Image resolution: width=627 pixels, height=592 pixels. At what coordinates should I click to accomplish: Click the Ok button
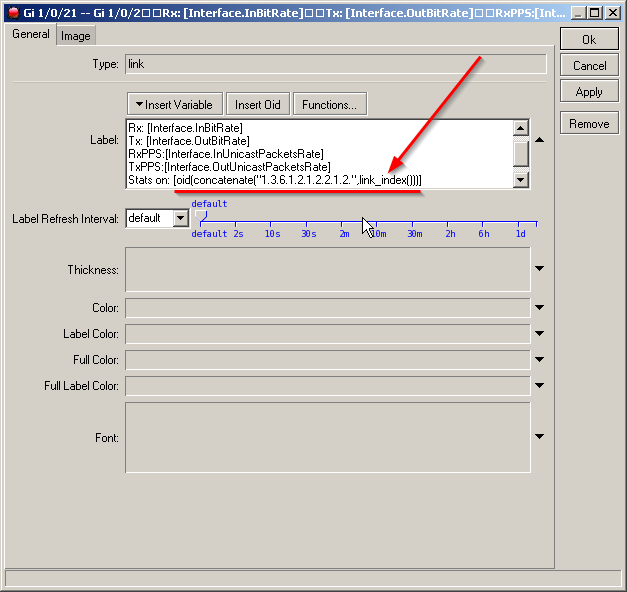[589, 39]
